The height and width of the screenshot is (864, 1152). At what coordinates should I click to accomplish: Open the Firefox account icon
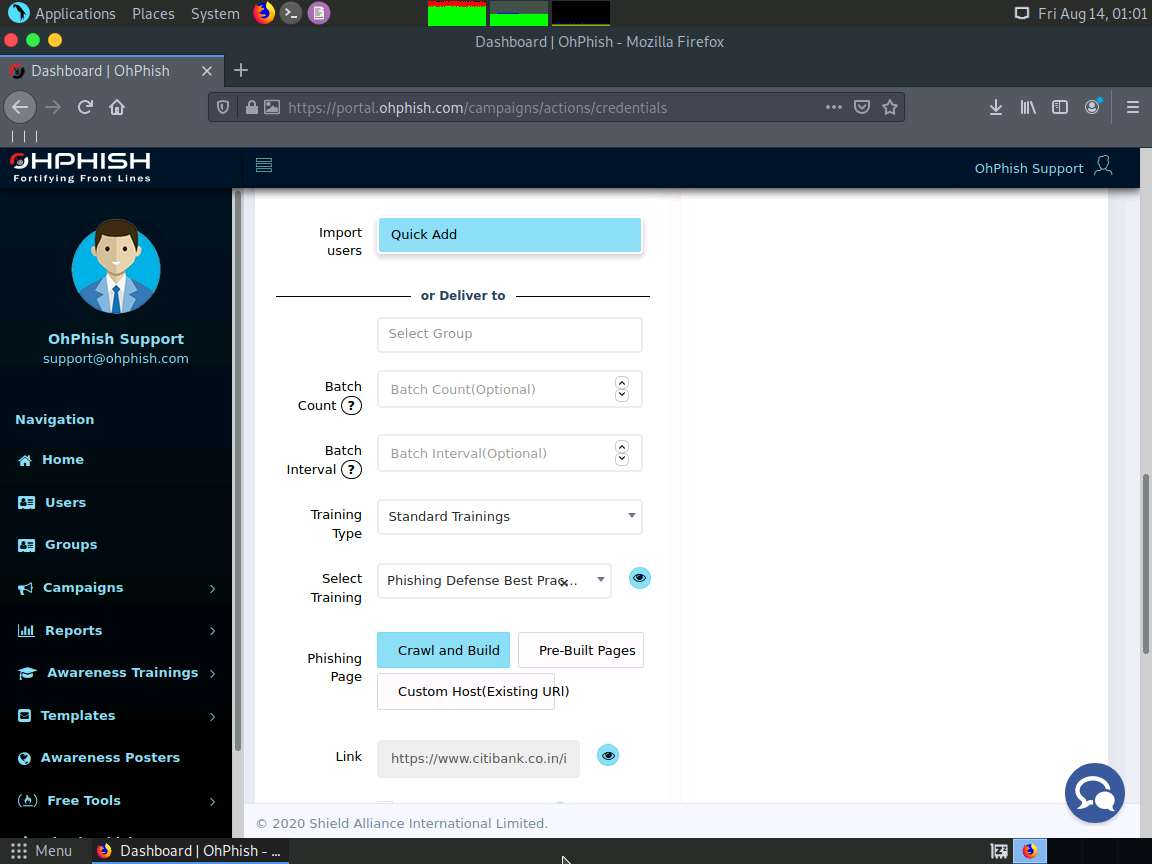tap(1092, 107)
